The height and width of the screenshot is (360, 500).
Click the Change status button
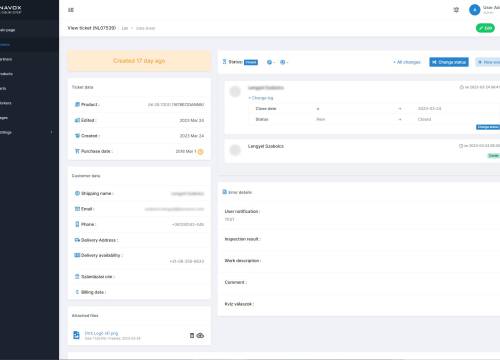point(449,62)
